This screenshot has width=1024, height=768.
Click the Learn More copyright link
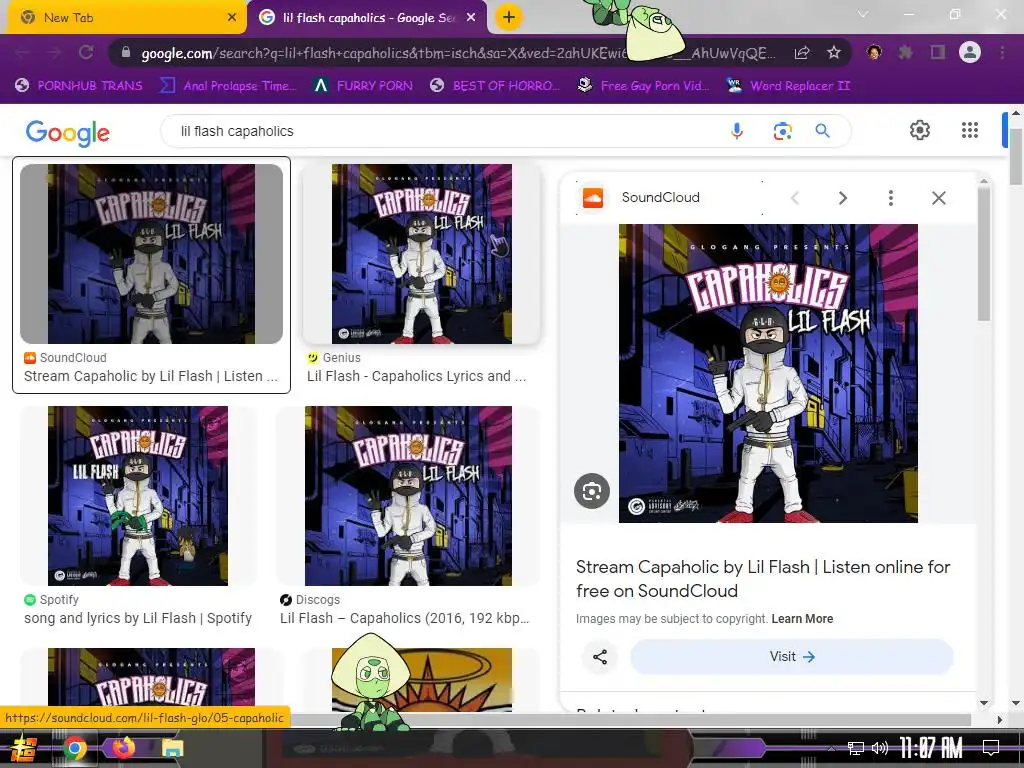[x=802, y=618]
